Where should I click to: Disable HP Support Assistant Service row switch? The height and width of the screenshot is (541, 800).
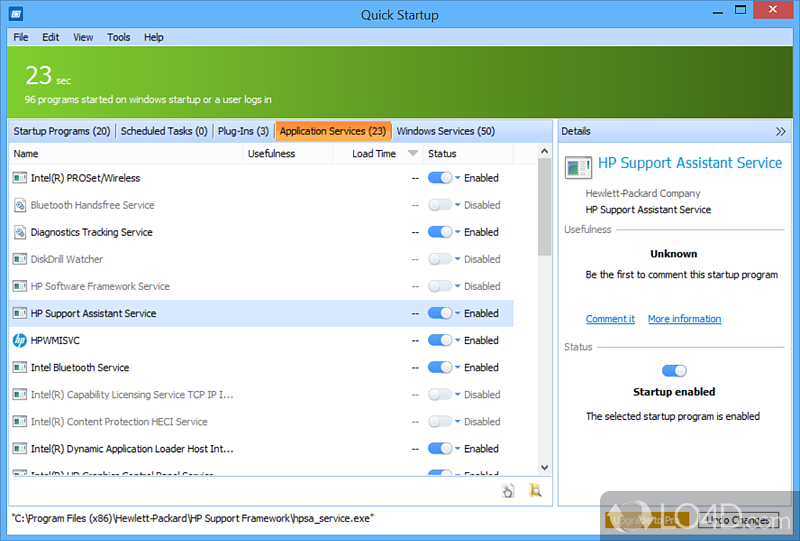pos(440,313)
